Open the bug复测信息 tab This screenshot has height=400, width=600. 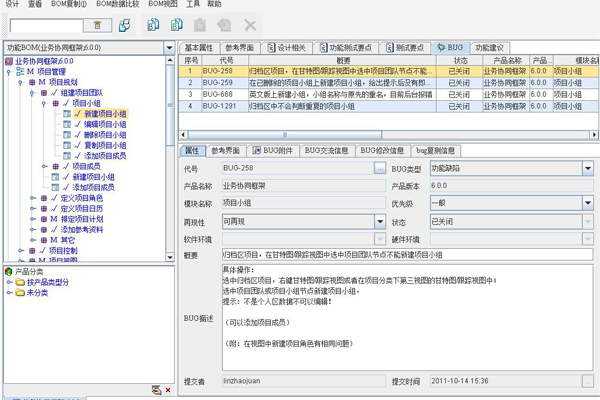435,151
